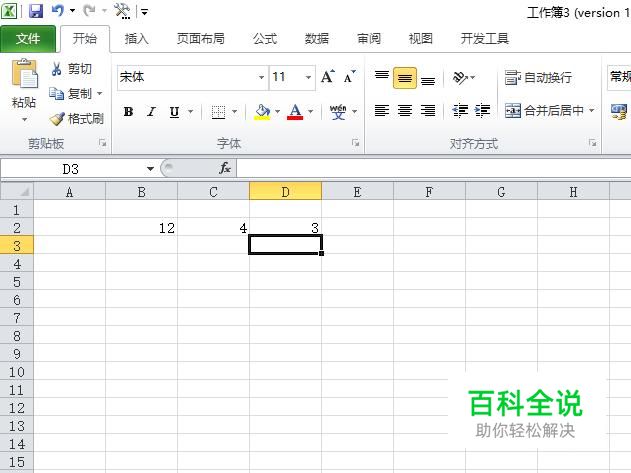Viewport: 631px width, 473px height.
Task: Click the decrease indent icon
Action: [x=460, y=110]
